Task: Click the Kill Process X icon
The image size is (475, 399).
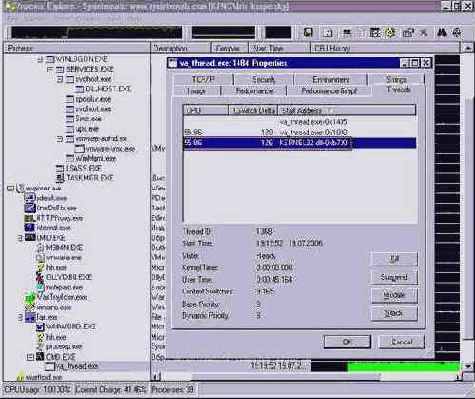Action: point(423,33)
